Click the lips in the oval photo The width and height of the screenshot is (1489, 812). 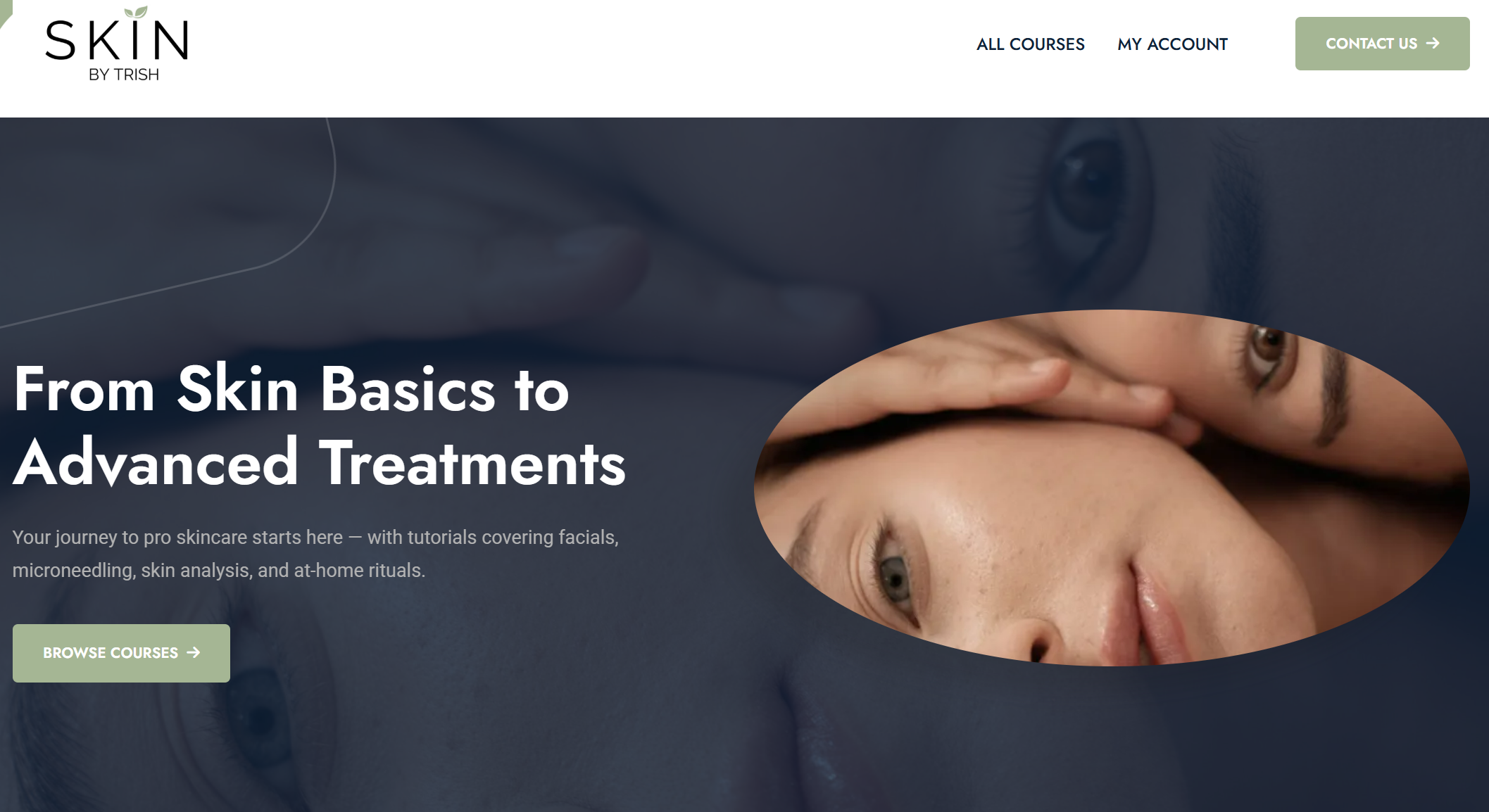tap(1155, 609)
